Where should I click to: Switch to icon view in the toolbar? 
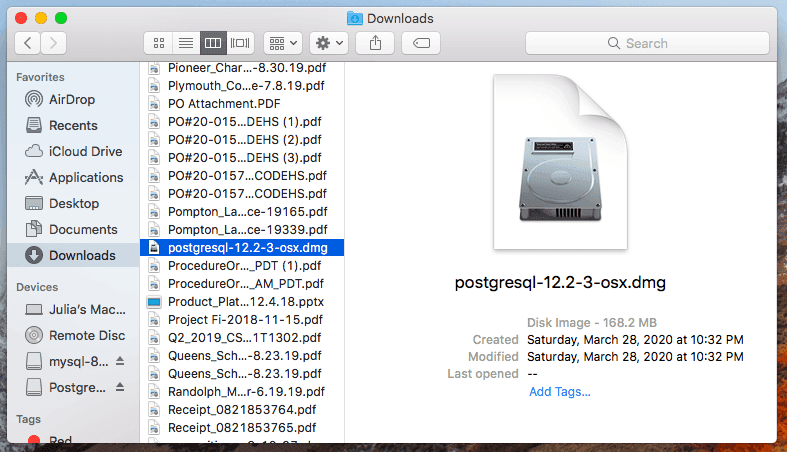click(x=159, y=43)
